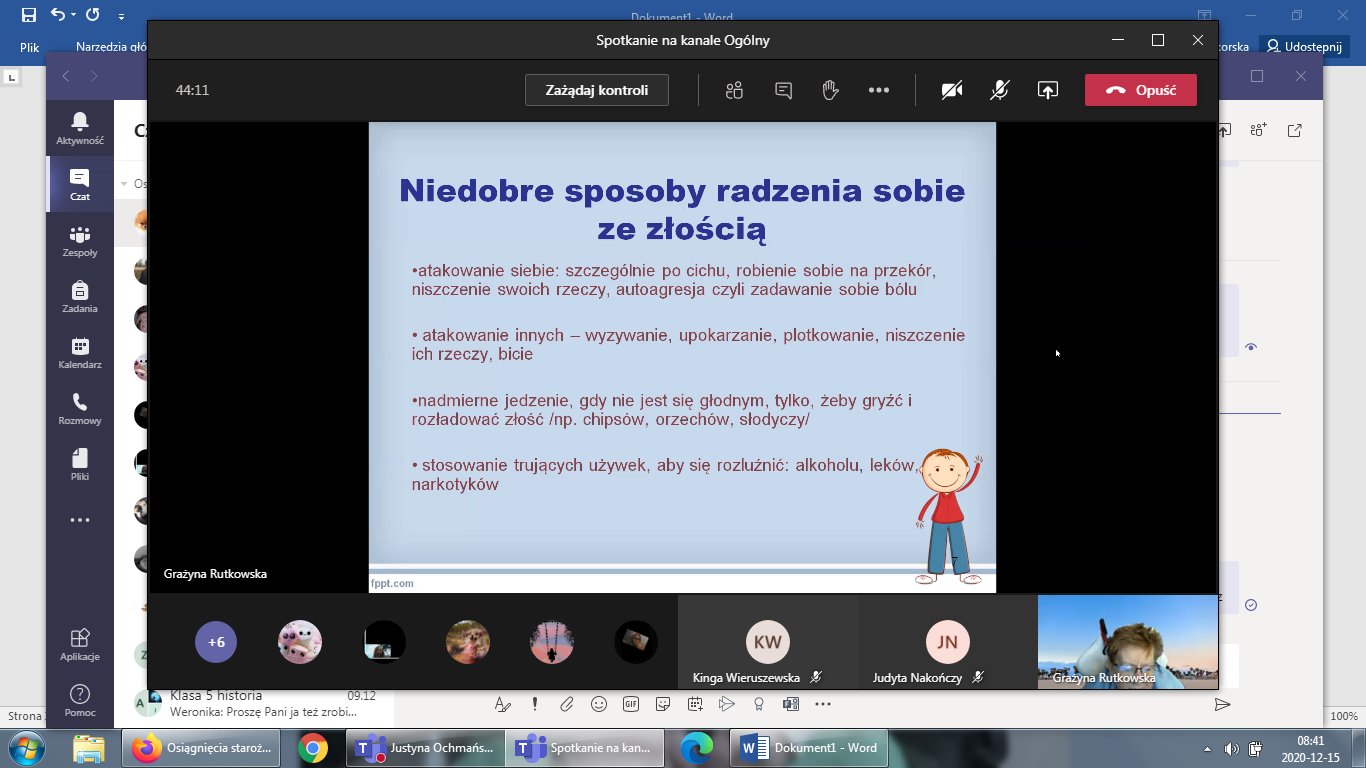
Task: Open the Plik tab in Word
Action: 29,47
